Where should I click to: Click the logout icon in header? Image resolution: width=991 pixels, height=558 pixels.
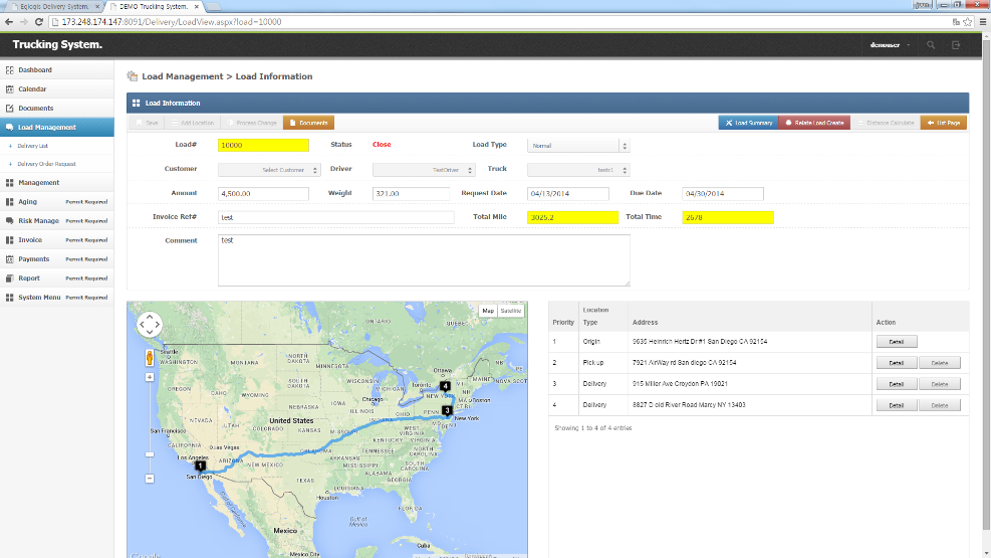(956, 45)
